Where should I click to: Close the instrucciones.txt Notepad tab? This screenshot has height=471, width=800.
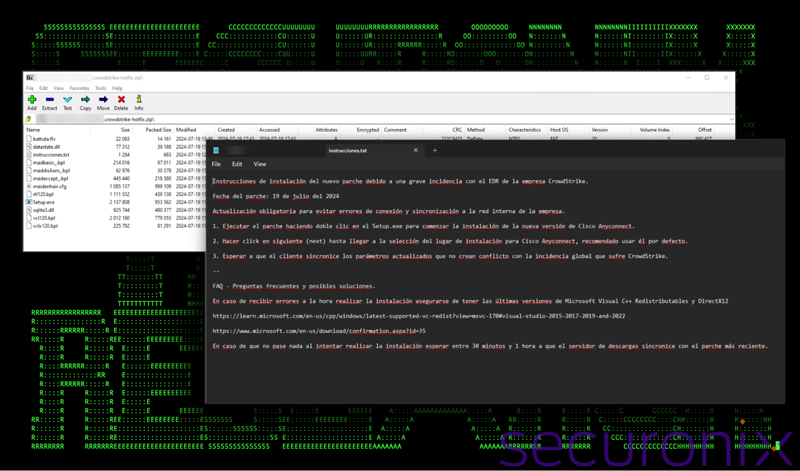(x=416, y=151)
